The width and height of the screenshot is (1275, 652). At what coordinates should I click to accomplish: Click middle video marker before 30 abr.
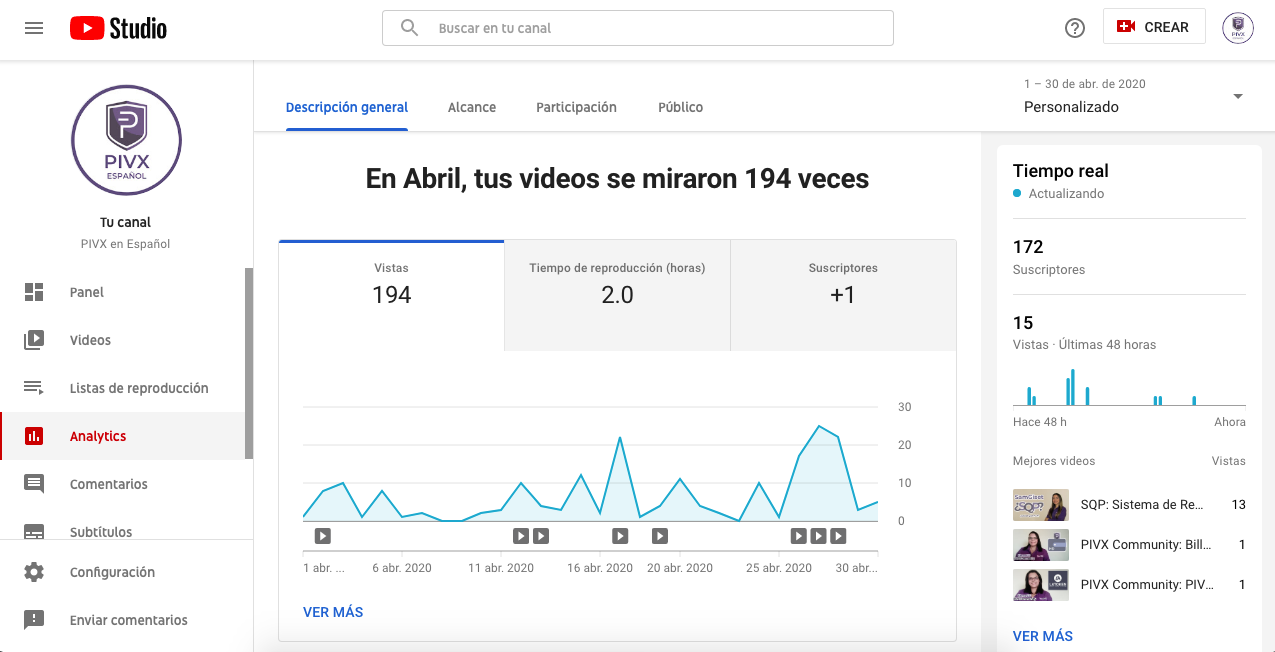coord(818,536)
